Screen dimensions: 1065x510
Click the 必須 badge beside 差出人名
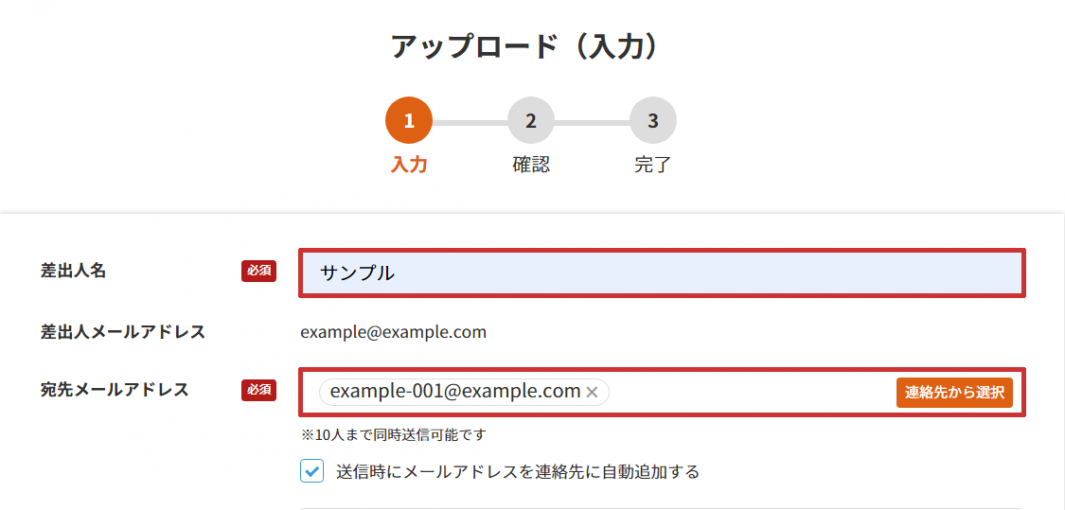tap(258, 270)
